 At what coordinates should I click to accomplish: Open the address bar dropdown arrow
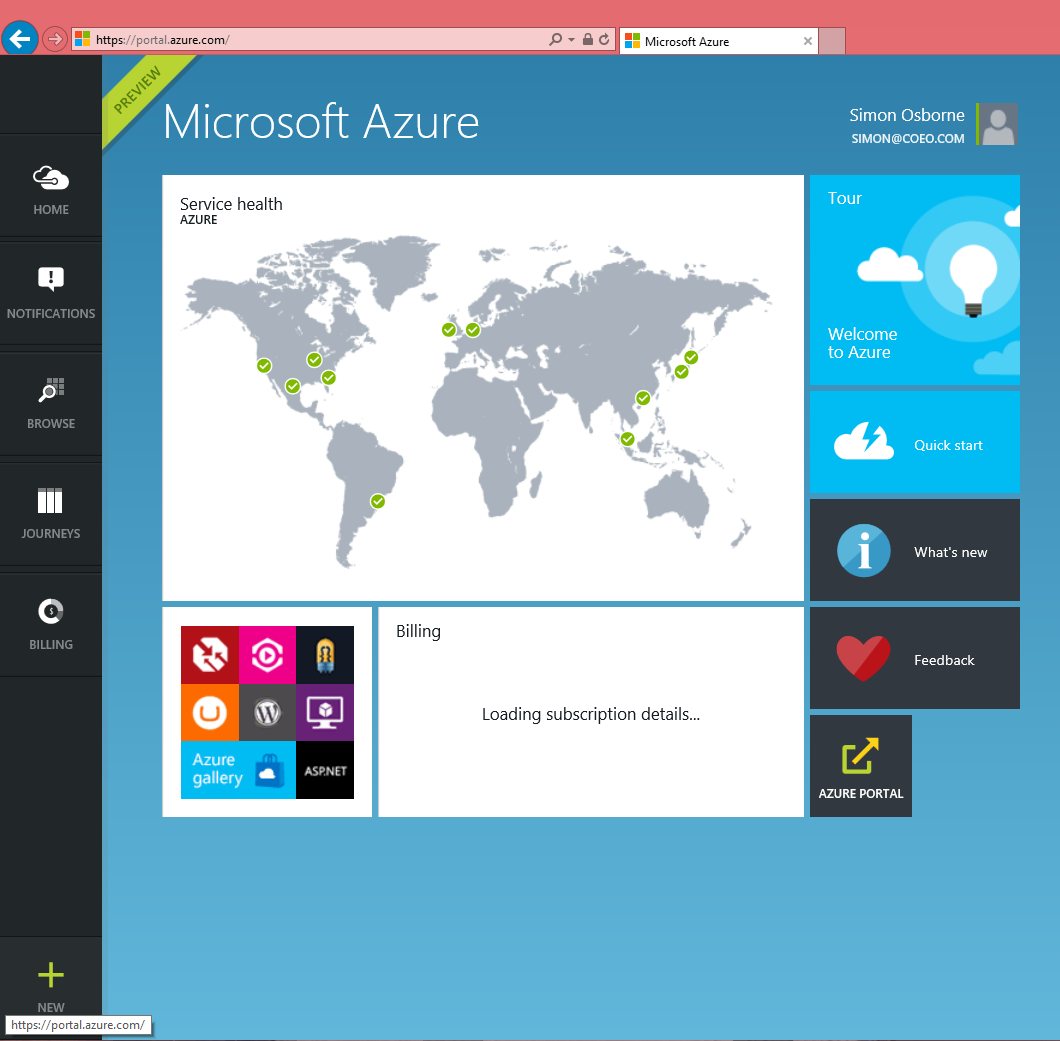click(x=571, y=40)
